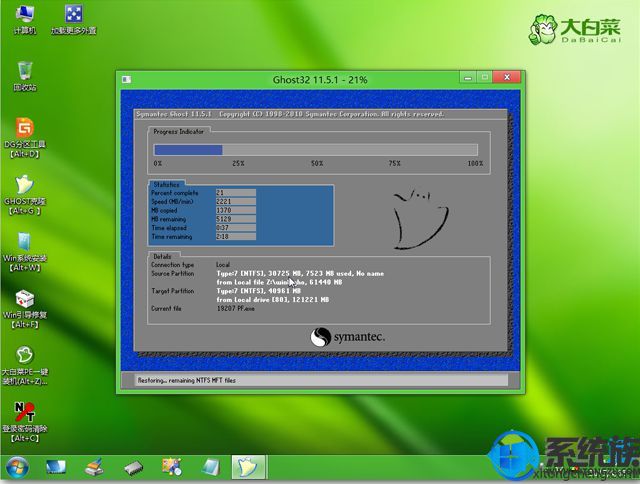Open the memory chip taskbar icon
This screenshot has width=640, height=484.
[x=133, y=468]
